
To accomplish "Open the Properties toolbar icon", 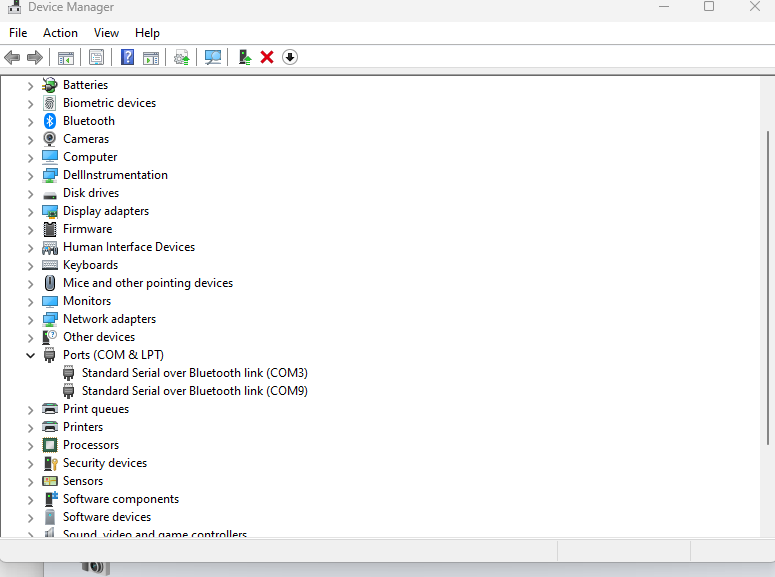I will point(96,57).
